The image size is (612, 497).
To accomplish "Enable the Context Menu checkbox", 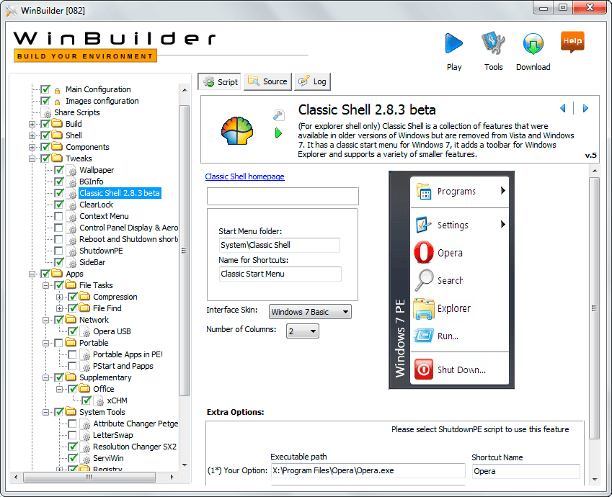I will coord(59,216).
